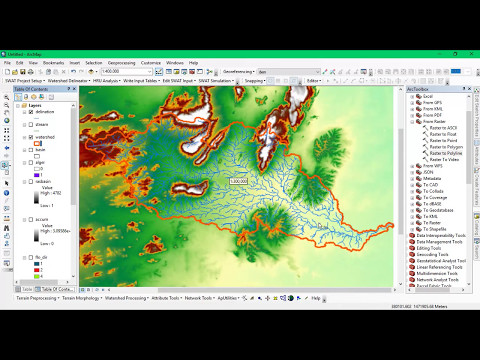Open the HRU Analysis dropdown
The image size is (480, 360).
107,81
